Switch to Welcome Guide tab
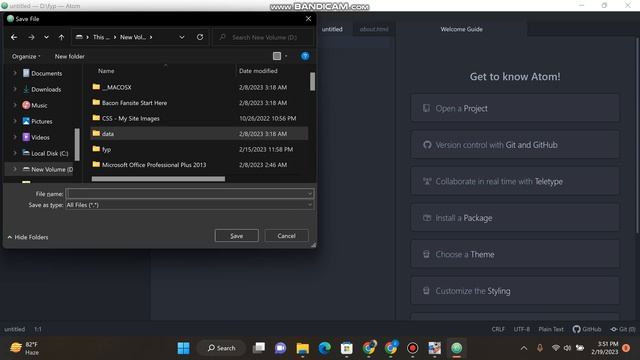The image size is (640, 360). tap(461, 29)
